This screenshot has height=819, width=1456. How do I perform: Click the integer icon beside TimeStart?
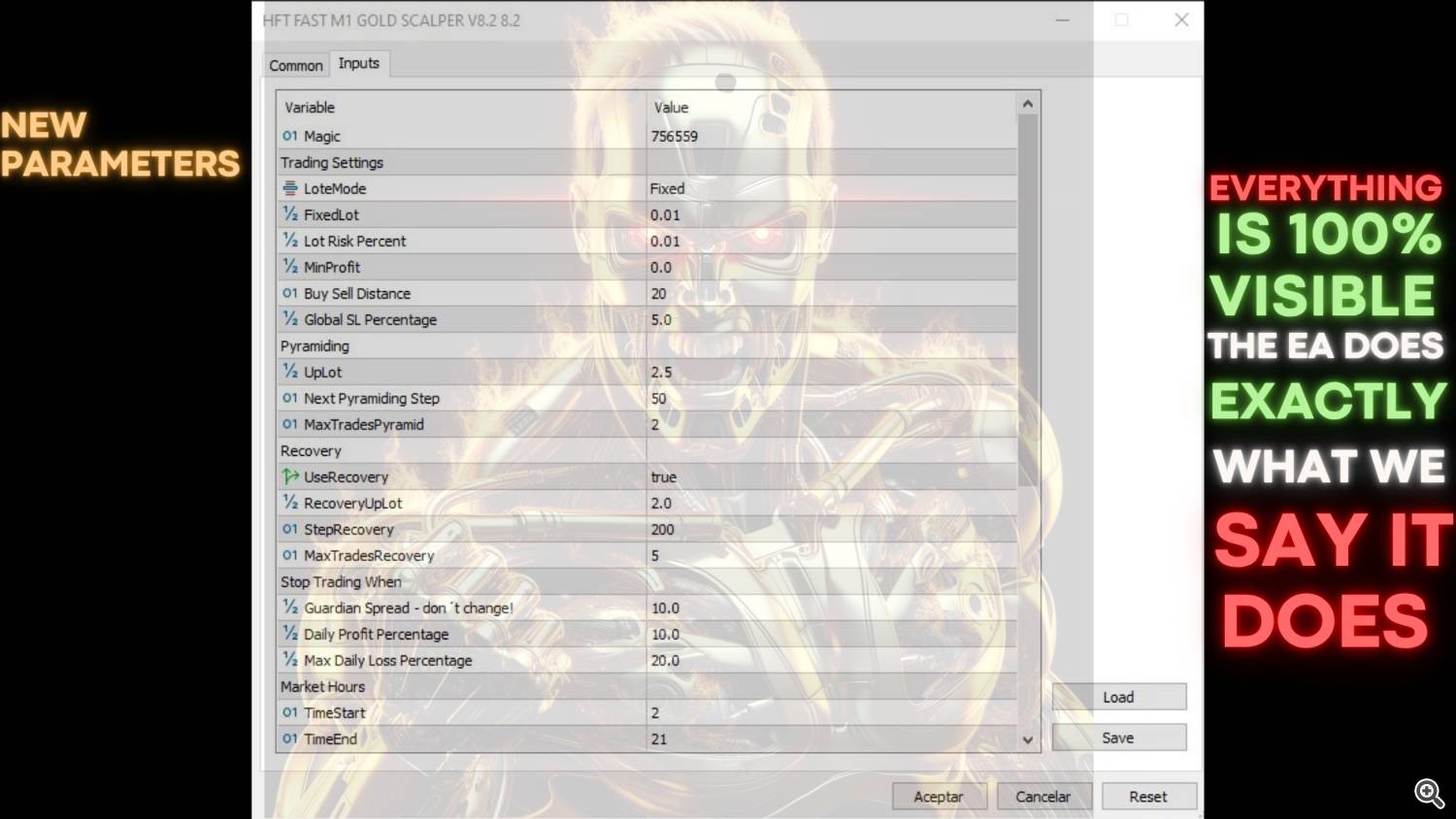pyautogui.click(x=289, y=712)
